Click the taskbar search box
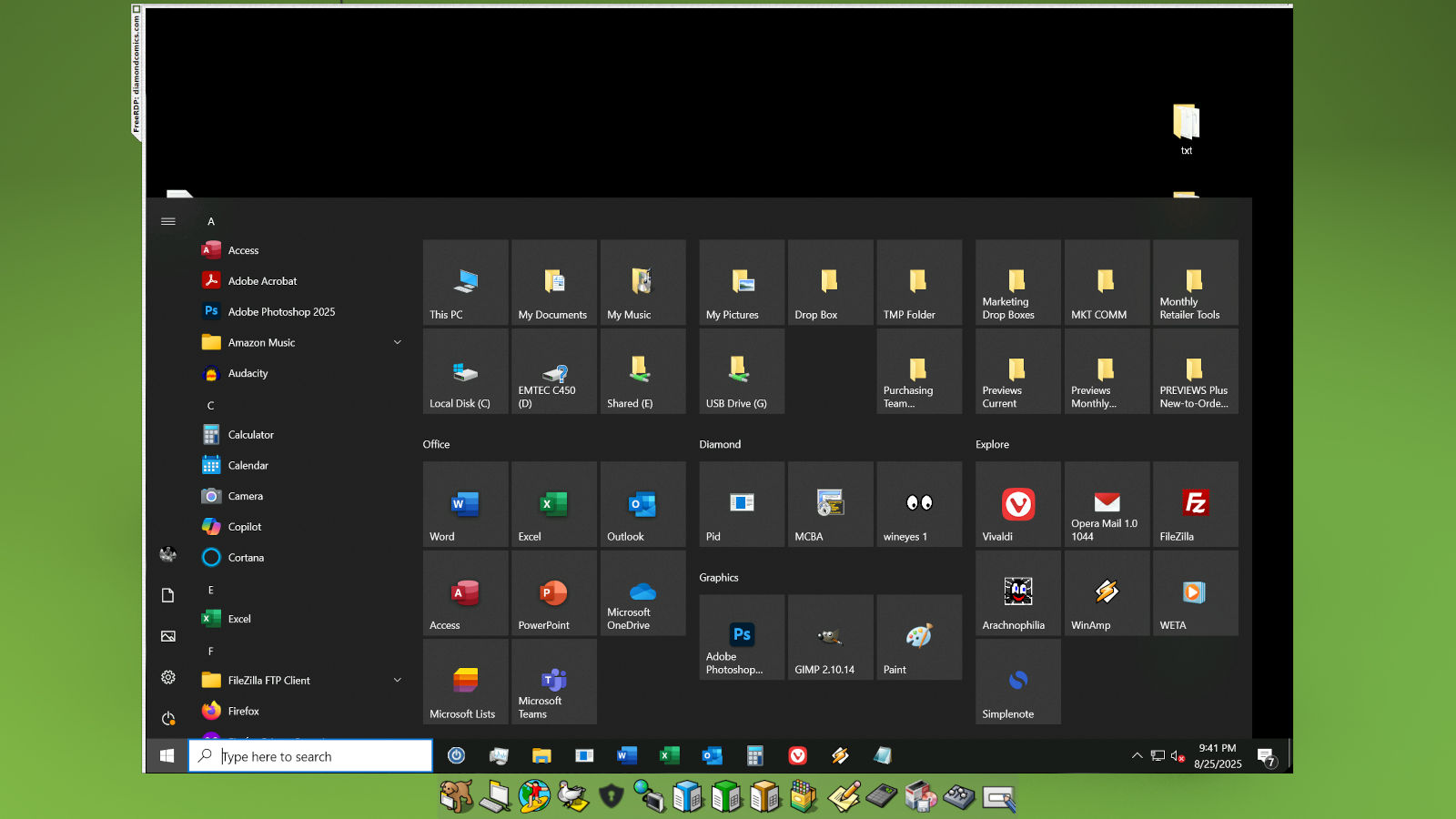1456x819 pixels. pos(310,756)
